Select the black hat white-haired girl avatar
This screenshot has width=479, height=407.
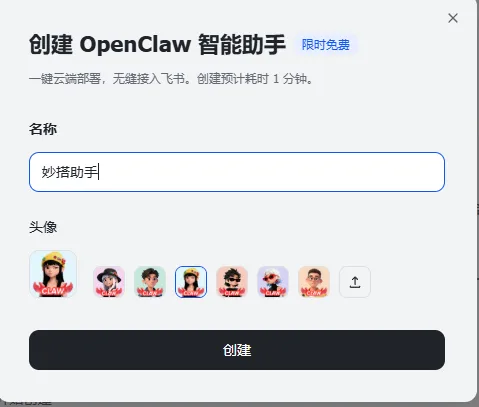tap(109, 282)
